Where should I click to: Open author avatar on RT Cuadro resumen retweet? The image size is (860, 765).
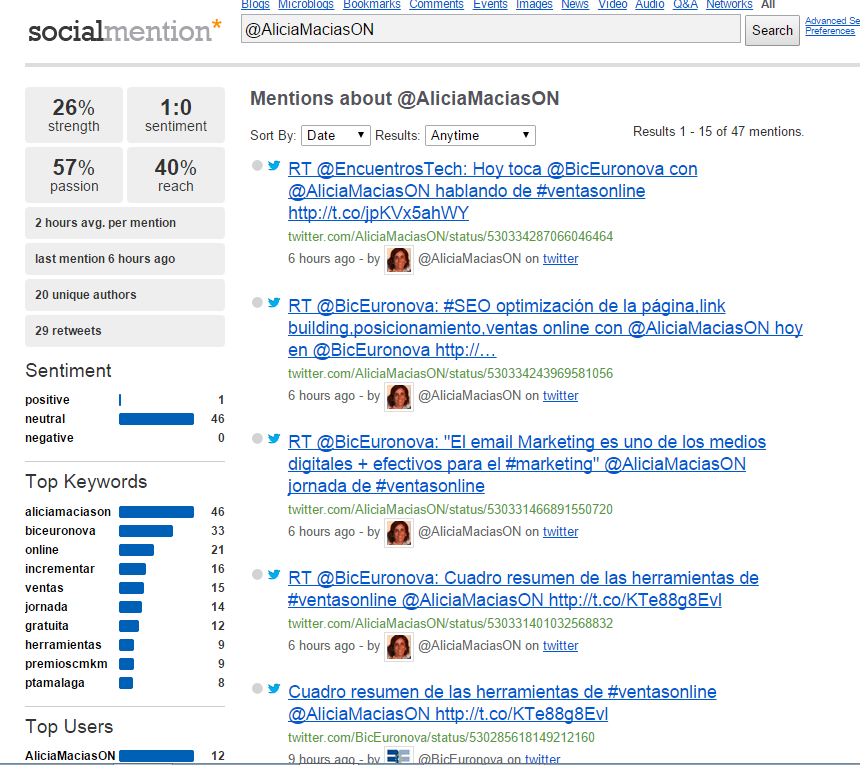click(399, 647)
